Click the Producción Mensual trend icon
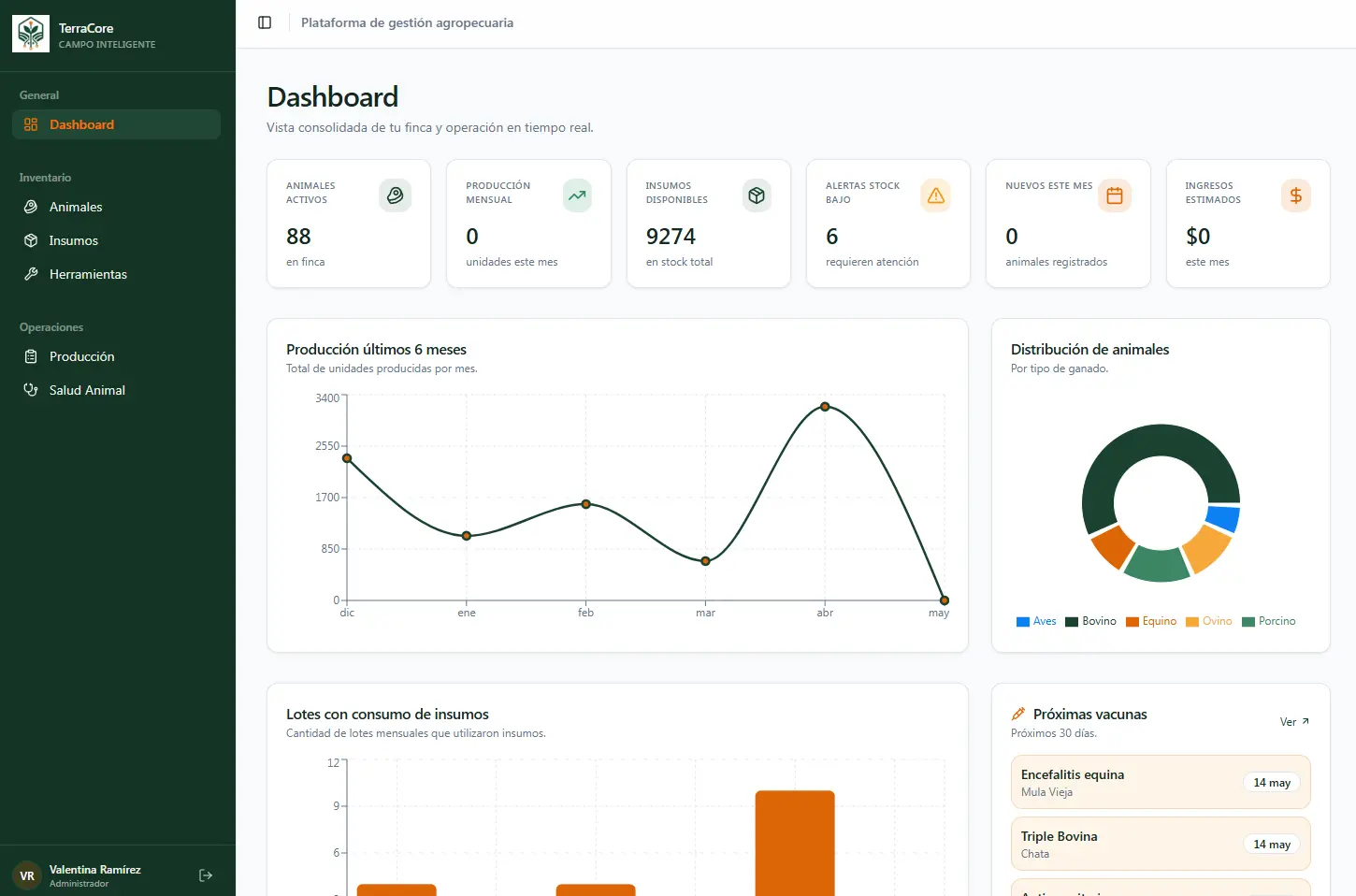This screenshot has width=1356, height=896. point(577,195)
